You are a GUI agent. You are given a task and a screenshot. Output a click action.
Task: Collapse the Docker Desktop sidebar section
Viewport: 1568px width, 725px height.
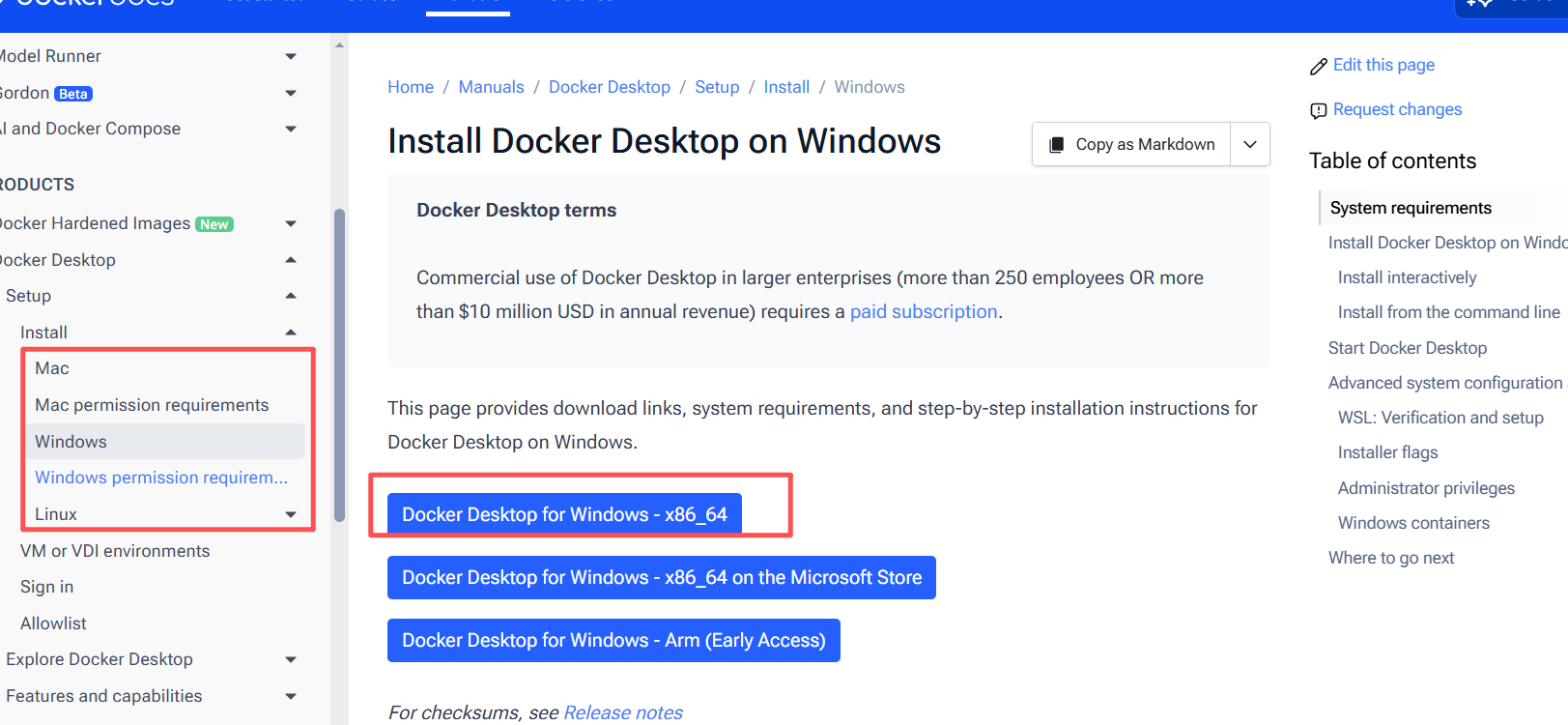tap(291, 260)
